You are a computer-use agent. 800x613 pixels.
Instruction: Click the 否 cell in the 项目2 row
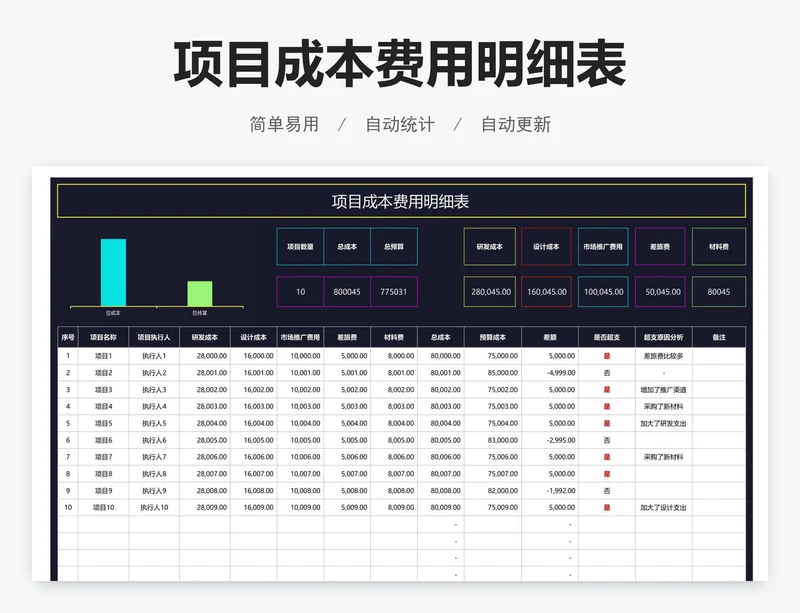(x=607, y=373)
